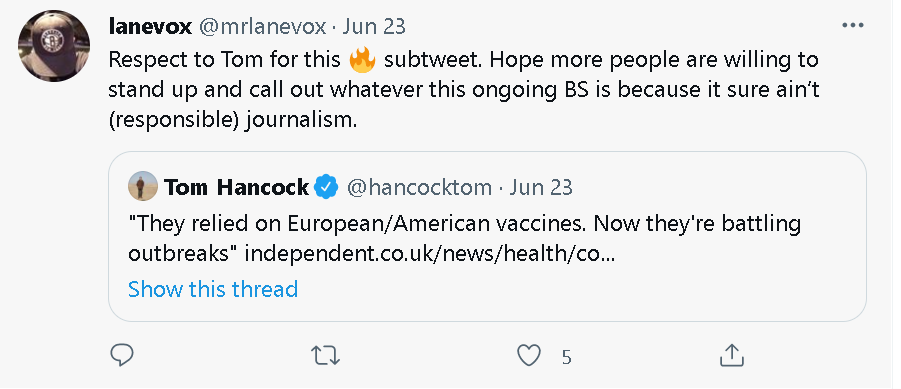Open the Tom Hancock display name
Screen dimensions: 901x389
(x=236, y=187)
